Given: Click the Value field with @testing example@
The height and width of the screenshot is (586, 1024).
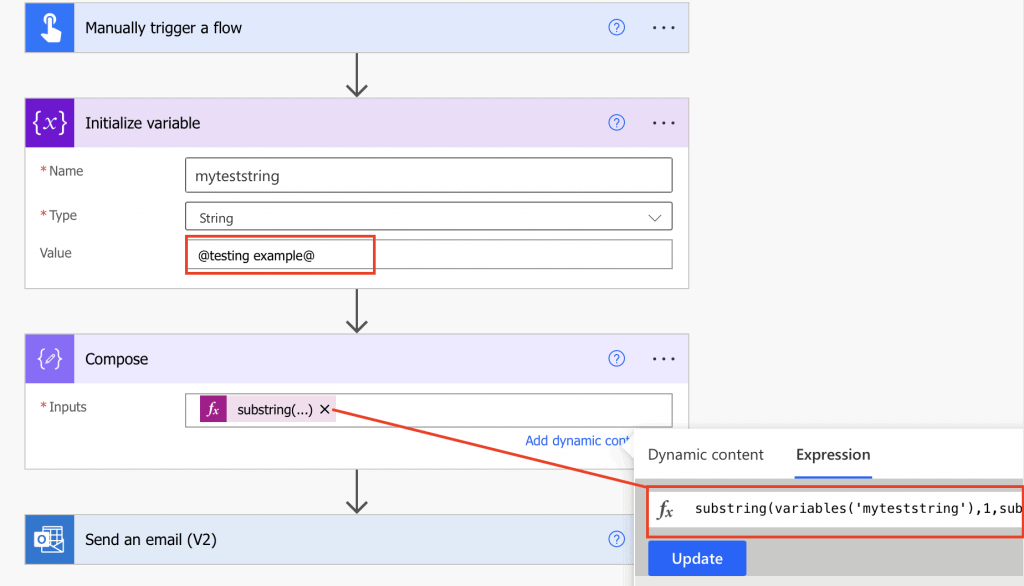Looking at the screenshot, I should pyautogui.click(x=428, y=255).
